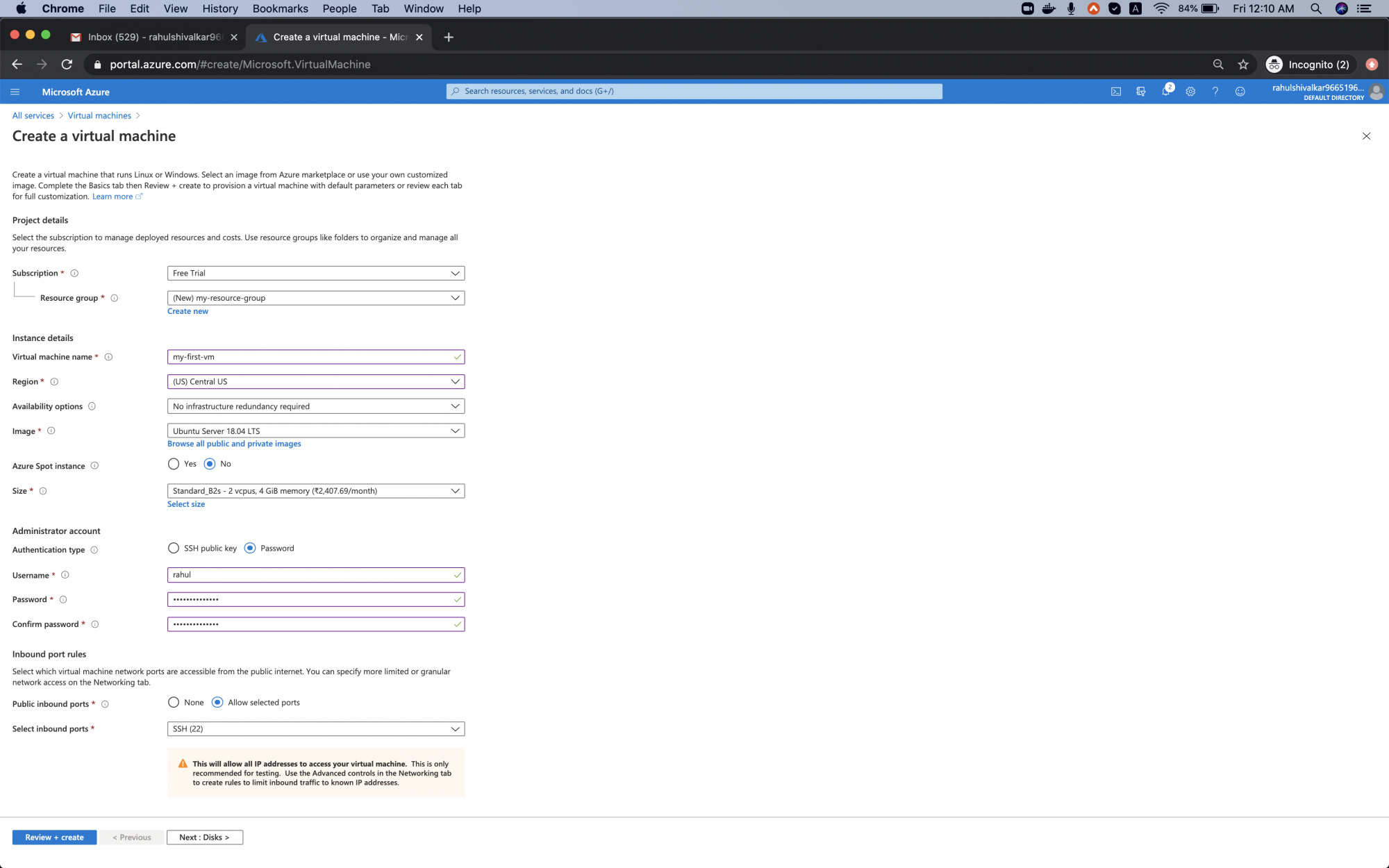Viewport: 1389px width, 868px height.
Task: Open the notifications bell showing 2 alerts
Action: pos(1166,91)
